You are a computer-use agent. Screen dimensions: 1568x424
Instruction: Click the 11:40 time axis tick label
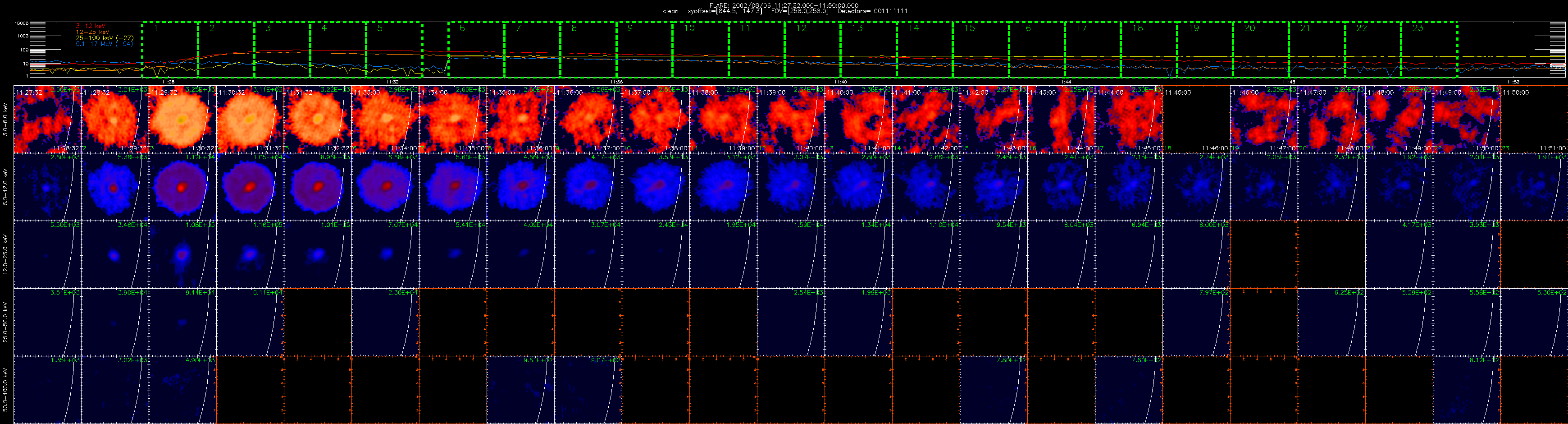840,82
